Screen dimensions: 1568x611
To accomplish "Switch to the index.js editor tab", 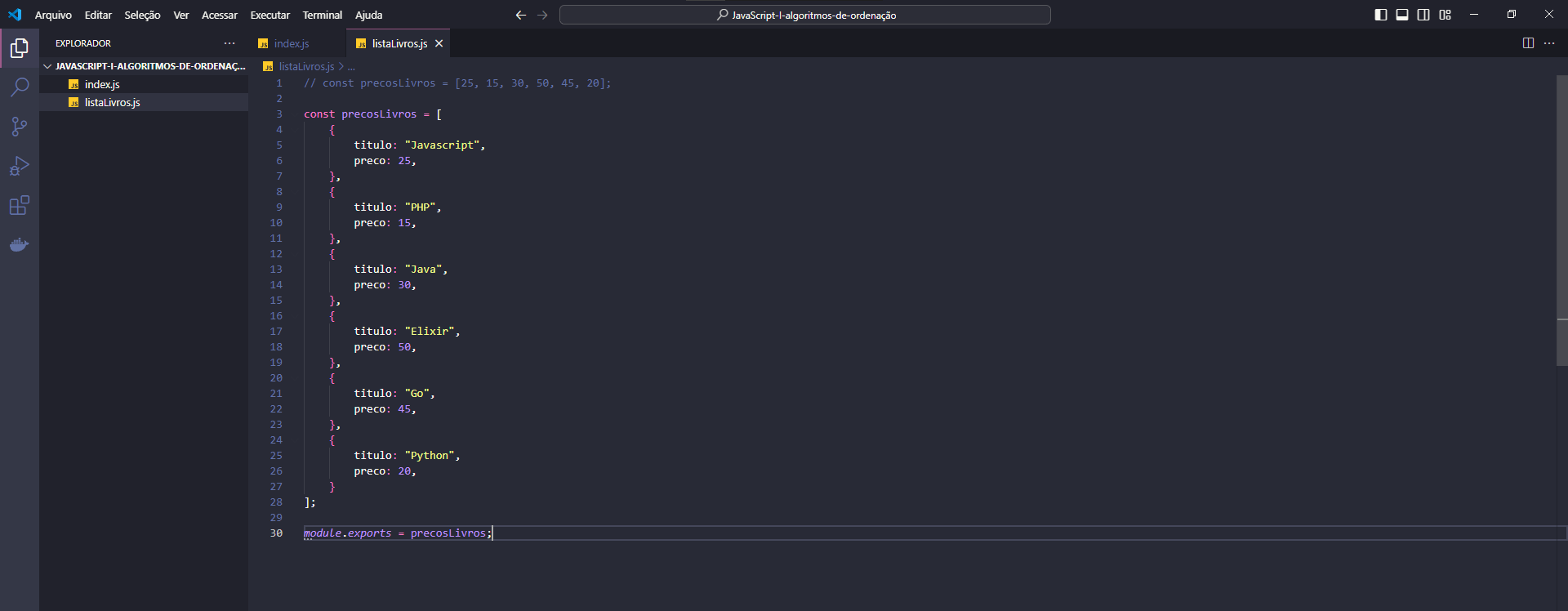I will [x=296, y=43].
